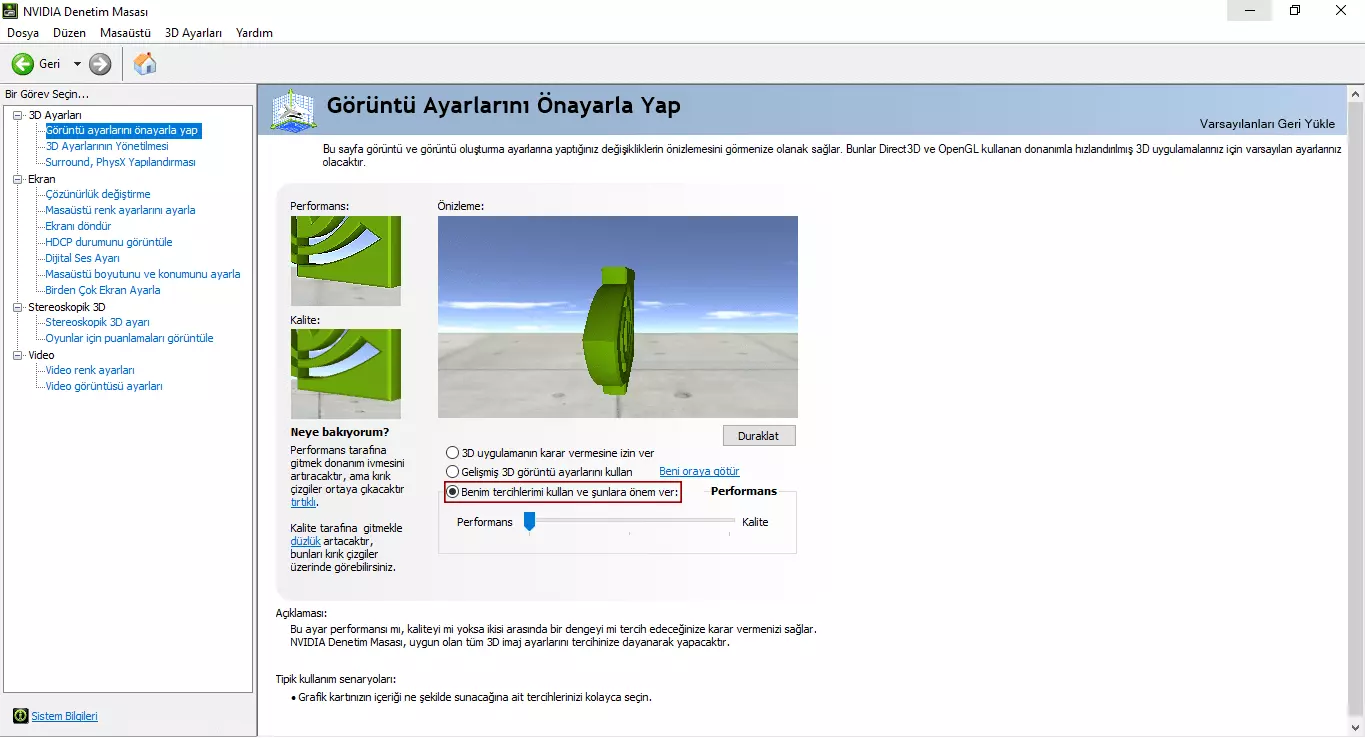The height and width of the screenshot is (738, 1365).
Task: Click the 'Açıklaması:' label
Action: [x=301, y=613]
